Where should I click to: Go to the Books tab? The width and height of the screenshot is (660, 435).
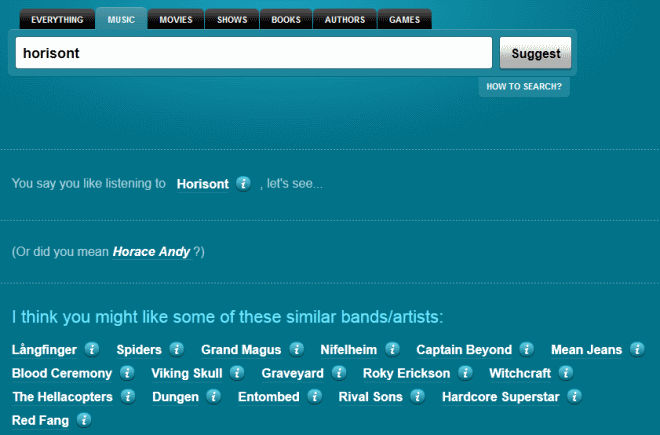click(x=286, y=19)
